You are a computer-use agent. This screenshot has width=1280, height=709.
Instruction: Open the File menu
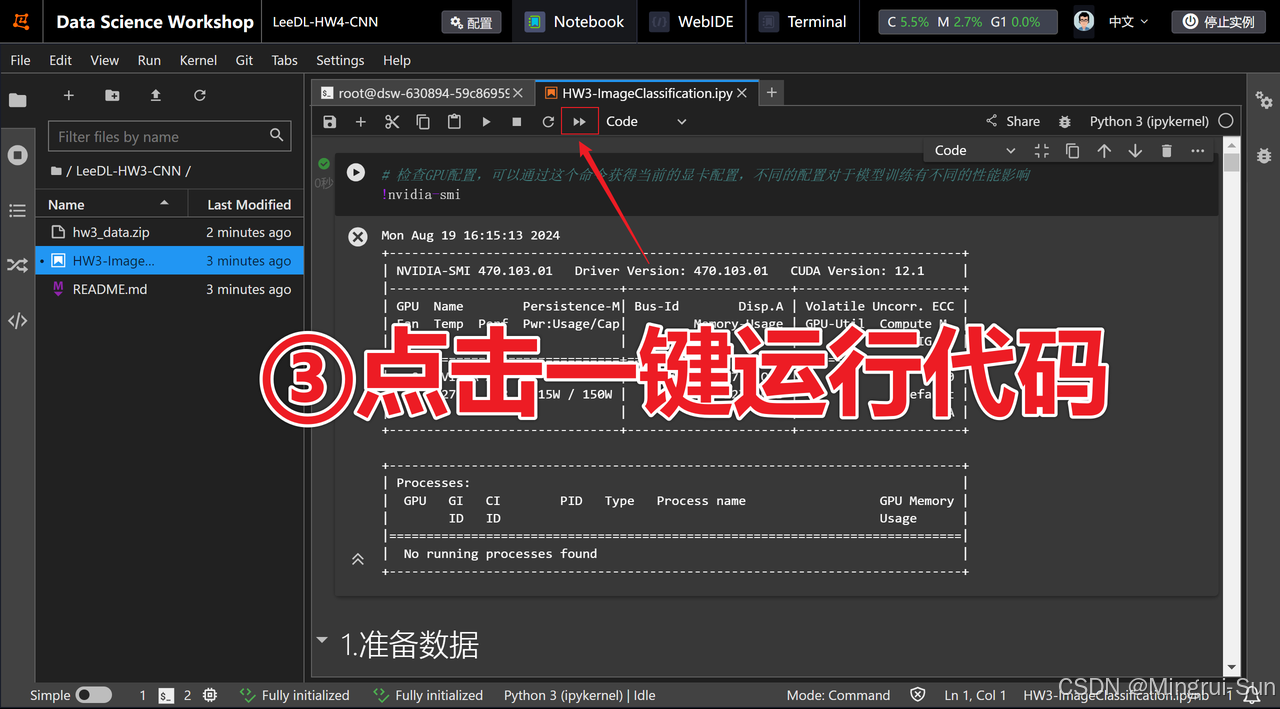tap(20, 60)
